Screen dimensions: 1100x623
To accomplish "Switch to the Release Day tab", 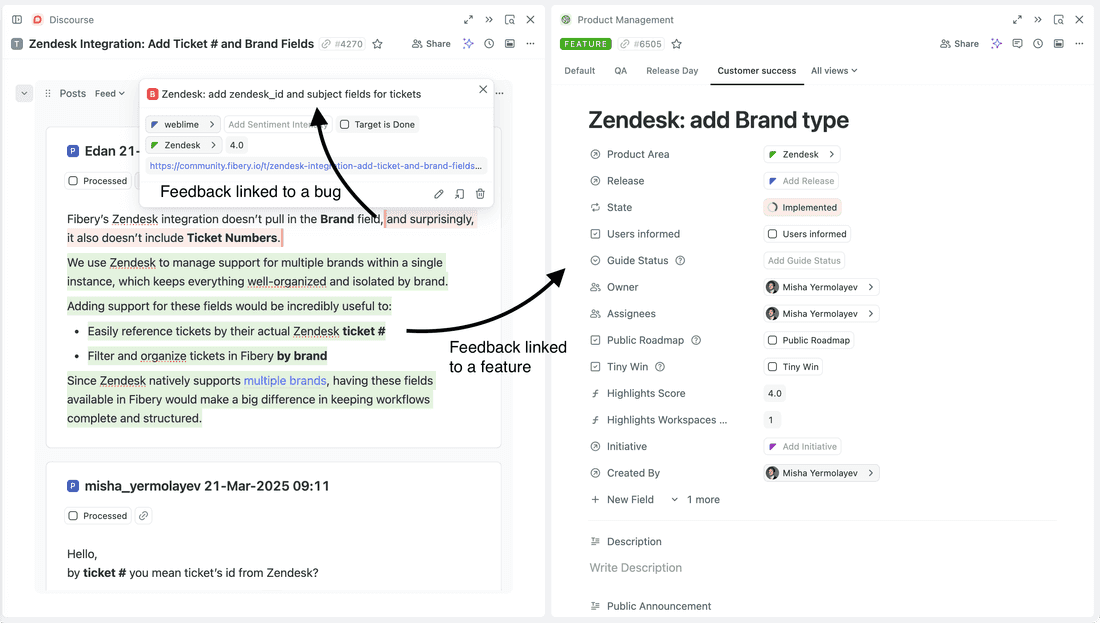I will 674,71.
